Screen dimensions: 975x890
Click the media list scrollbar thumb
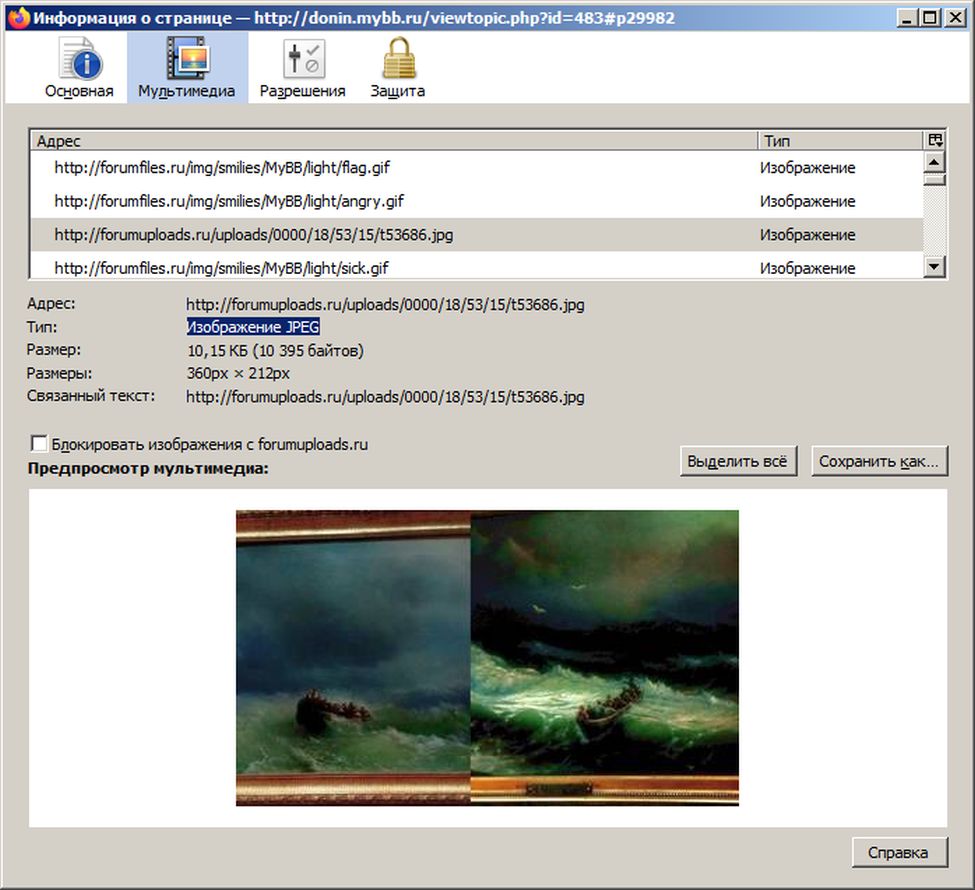click(x=935, y=180)
